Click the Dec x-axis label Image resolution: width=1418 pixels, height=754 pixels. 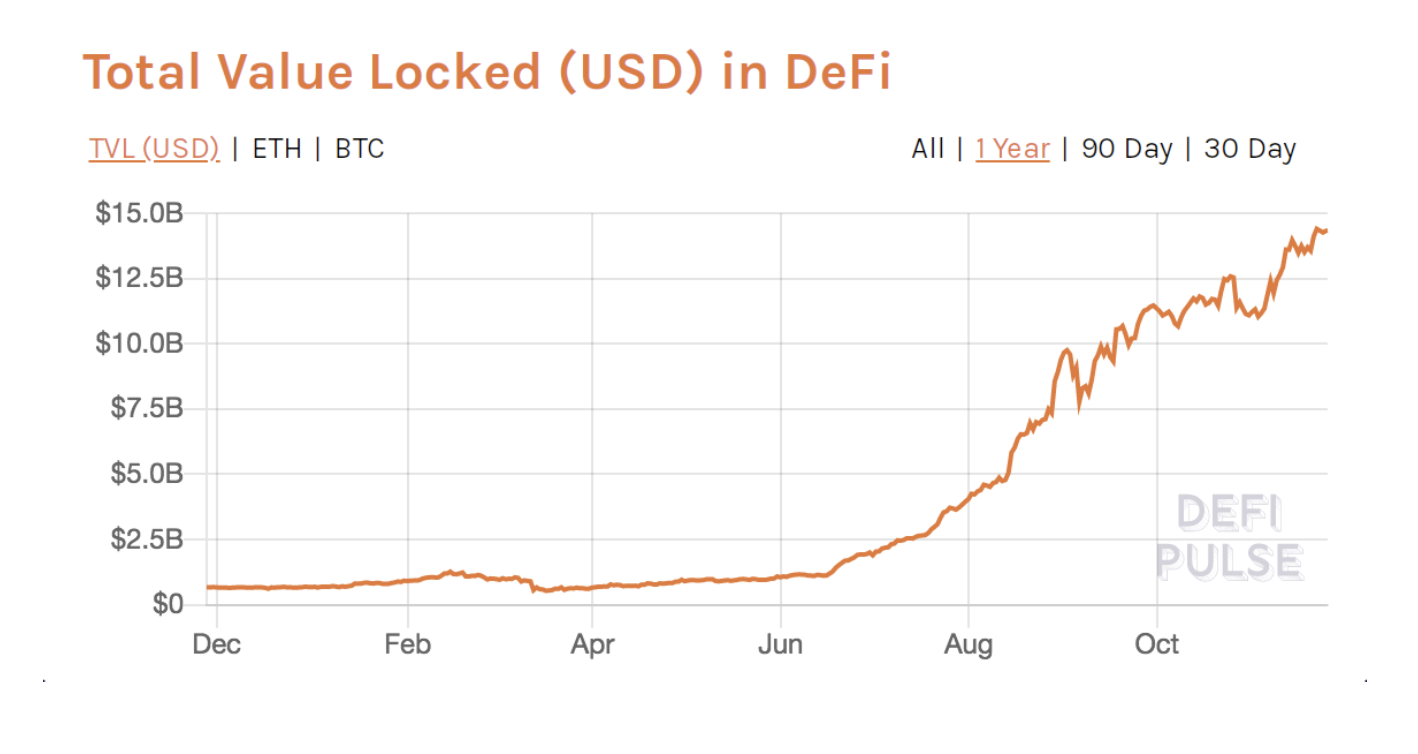217,644
